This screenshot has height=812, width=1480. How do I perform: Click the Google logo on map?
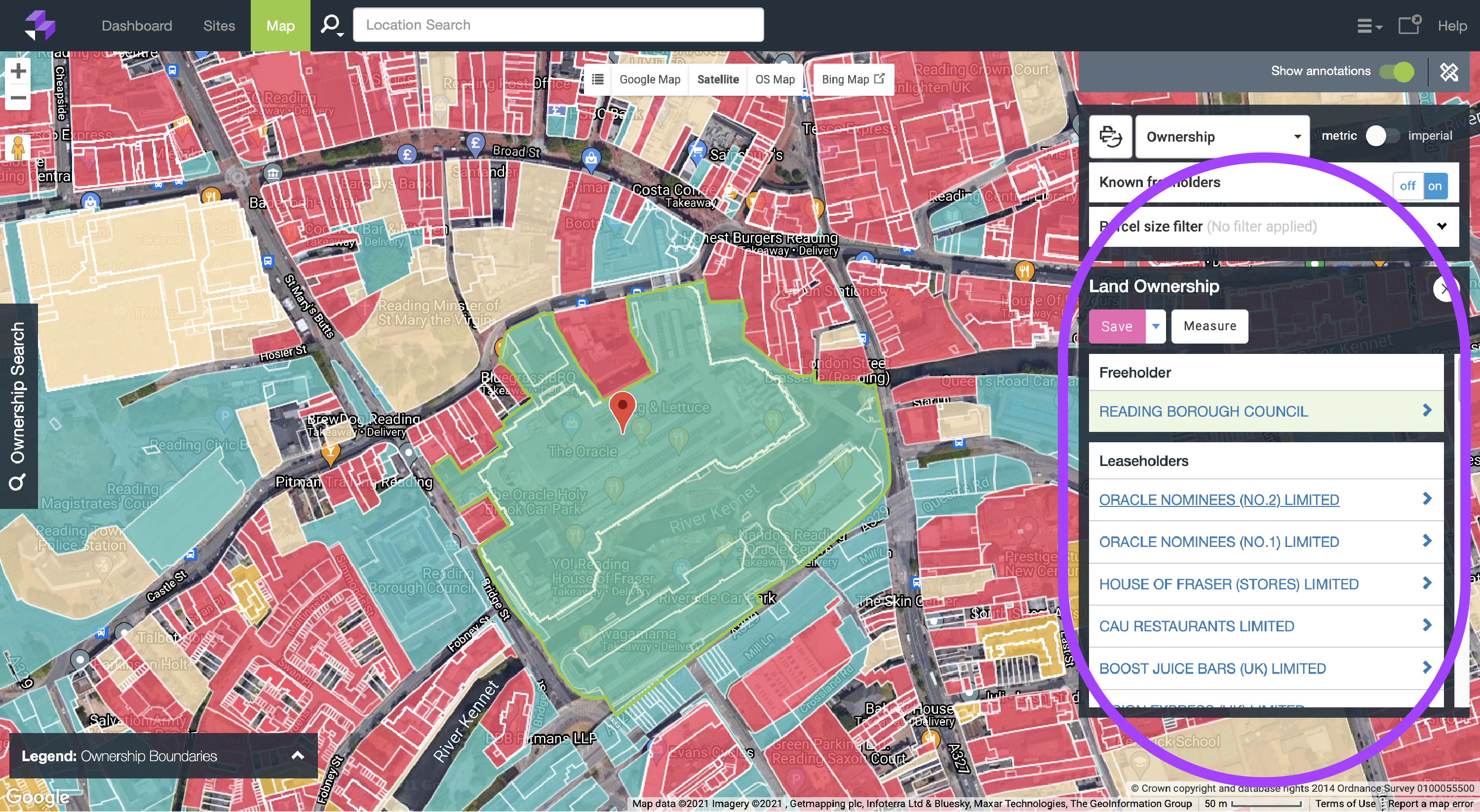(38, 797)
